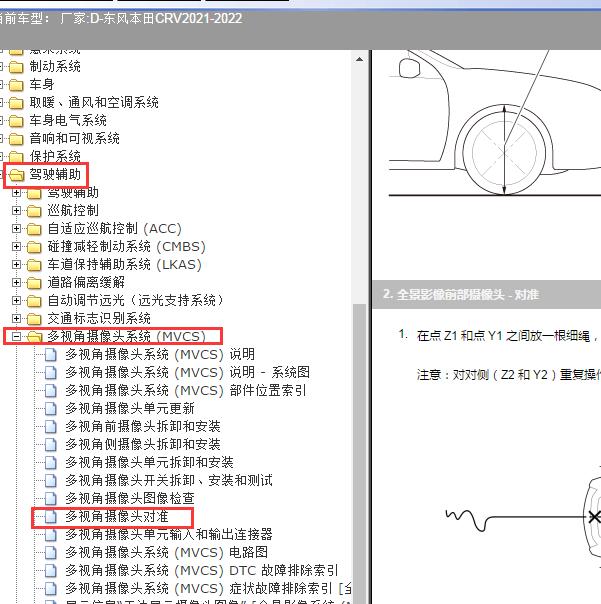
Task: Select the 制动系统 tree label
Action: 55,67
